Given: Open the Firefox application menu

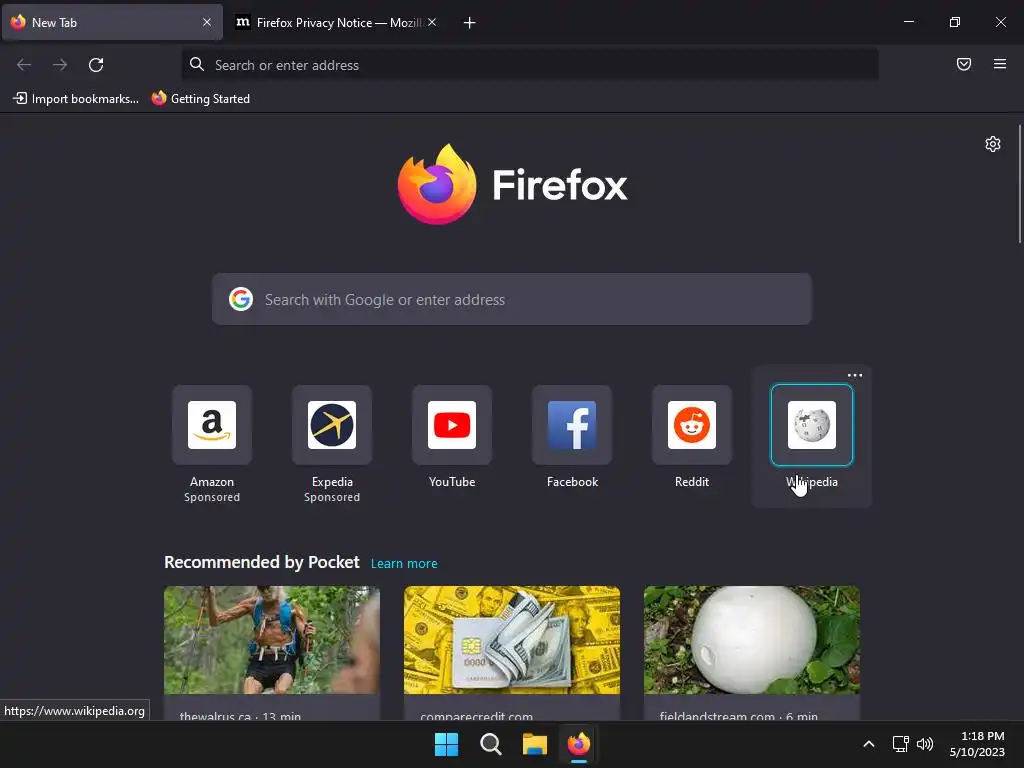Looking at the screenshot, I should (x=1000, y=64).
